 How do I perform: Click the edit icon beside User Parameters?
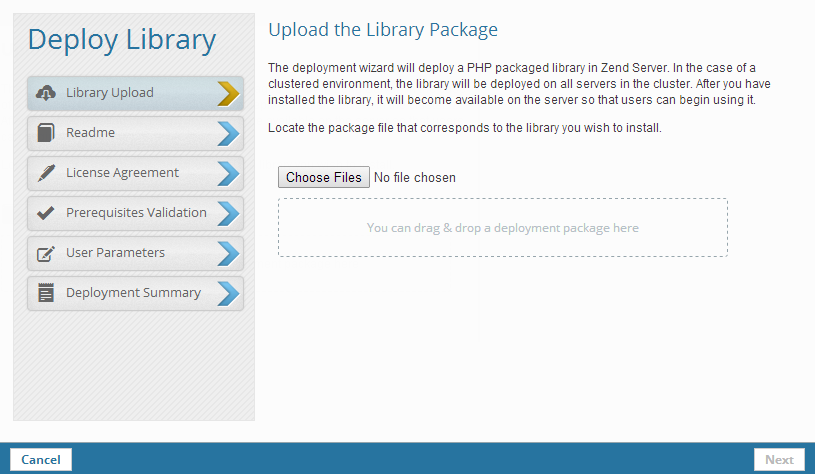click(x=46, y=253)
